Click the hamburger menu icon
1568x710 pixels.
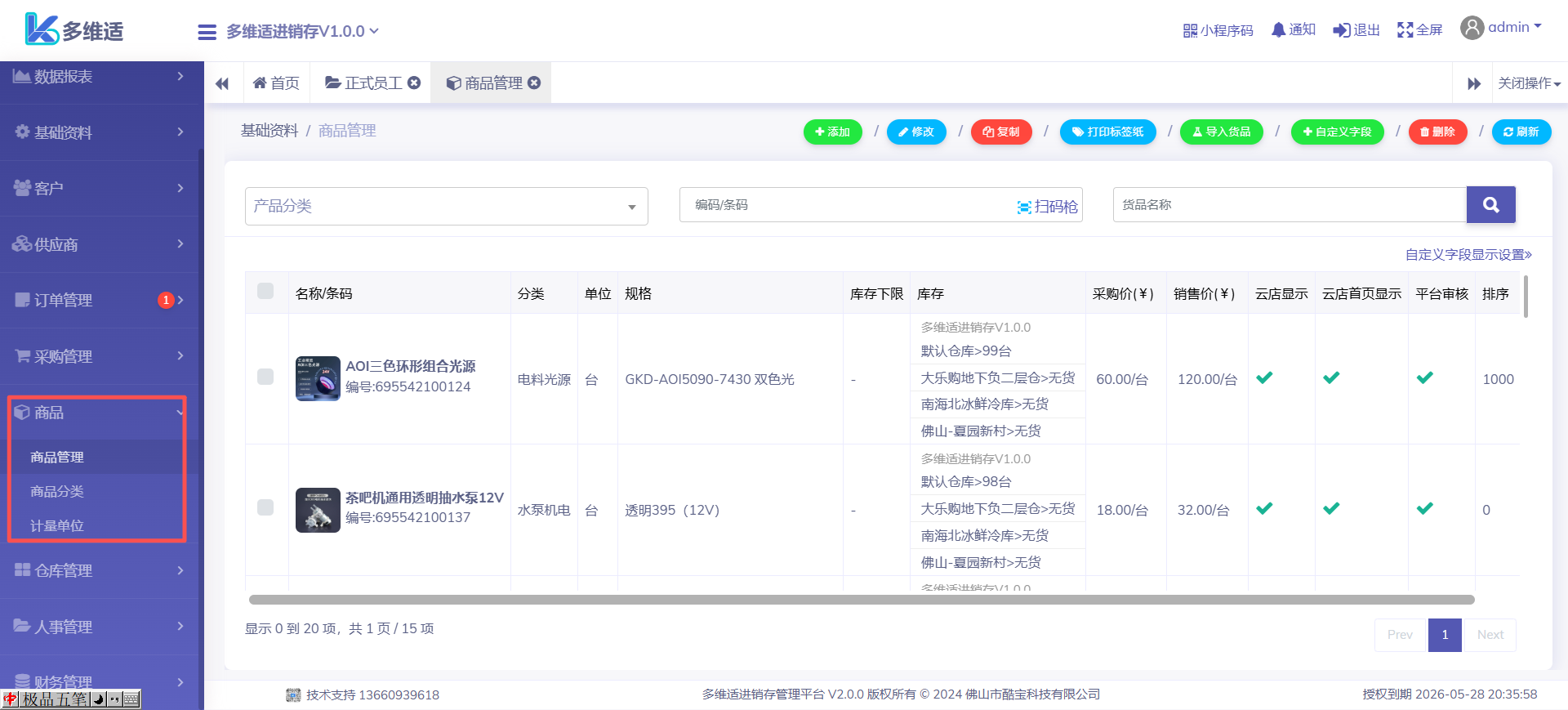pos(207,32)
